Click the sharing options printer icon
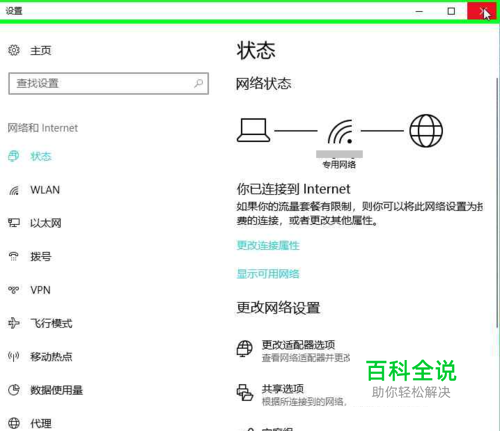The height and width of the screenshot is (431, 500). click(x=245, y=392)
